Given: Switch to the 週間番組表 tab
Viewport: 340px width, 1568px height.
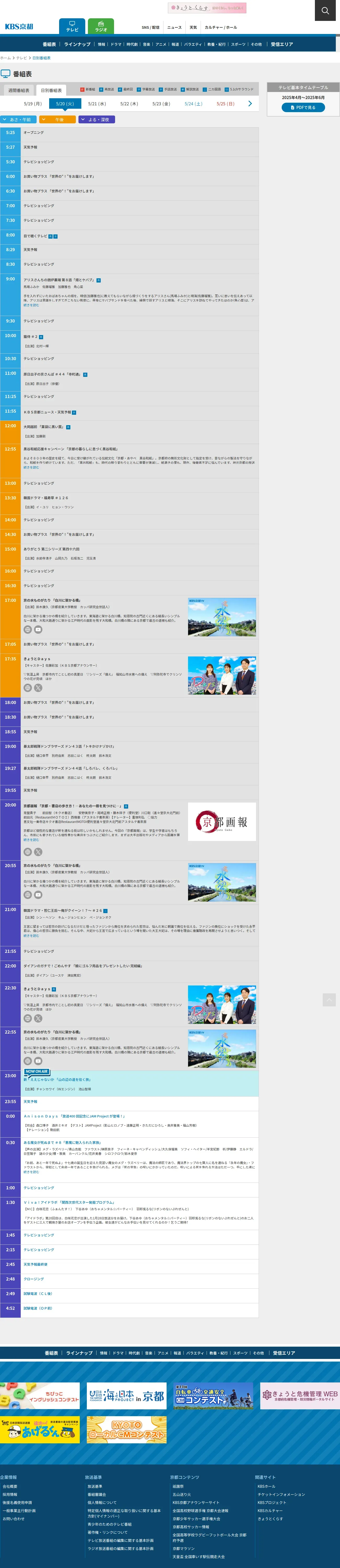Looking at the screenshot, I should pyautogui.click(x=18, y=90).
